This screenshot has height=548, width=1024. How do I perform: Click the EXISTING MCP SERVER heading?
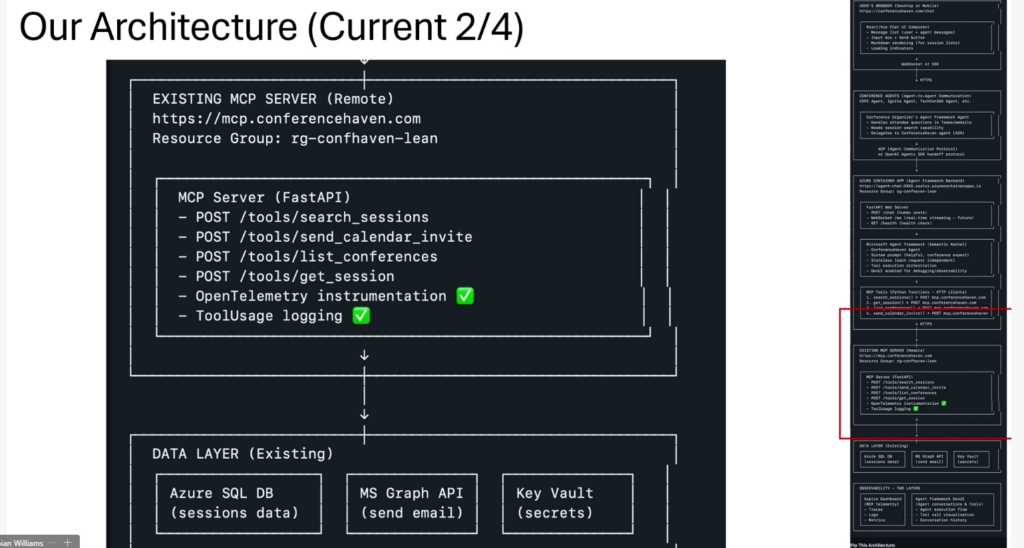click(x=272, y=99)
